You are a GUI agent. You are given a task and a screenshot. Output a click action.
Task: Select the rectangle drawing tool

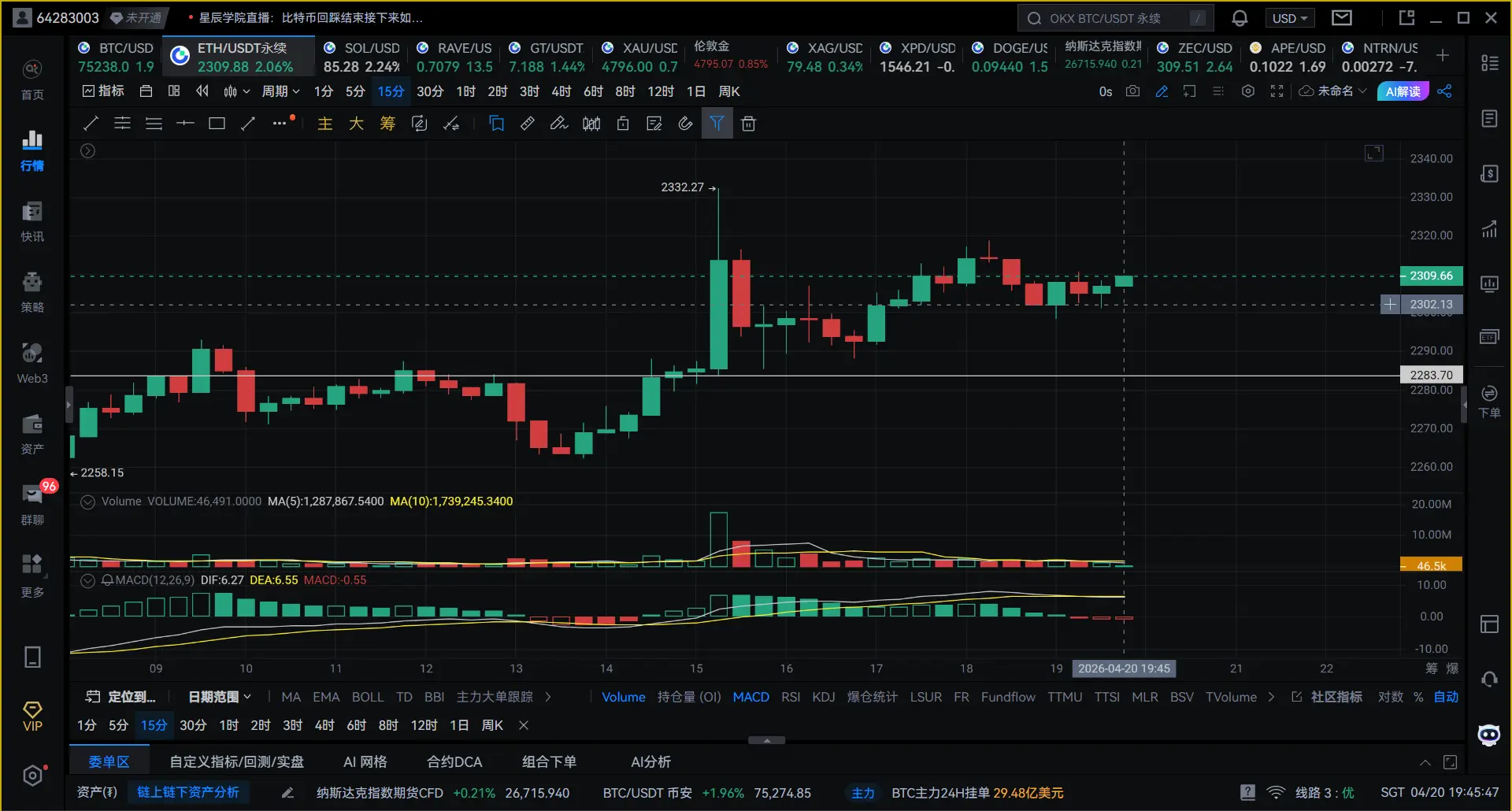[x=217, y=124]
